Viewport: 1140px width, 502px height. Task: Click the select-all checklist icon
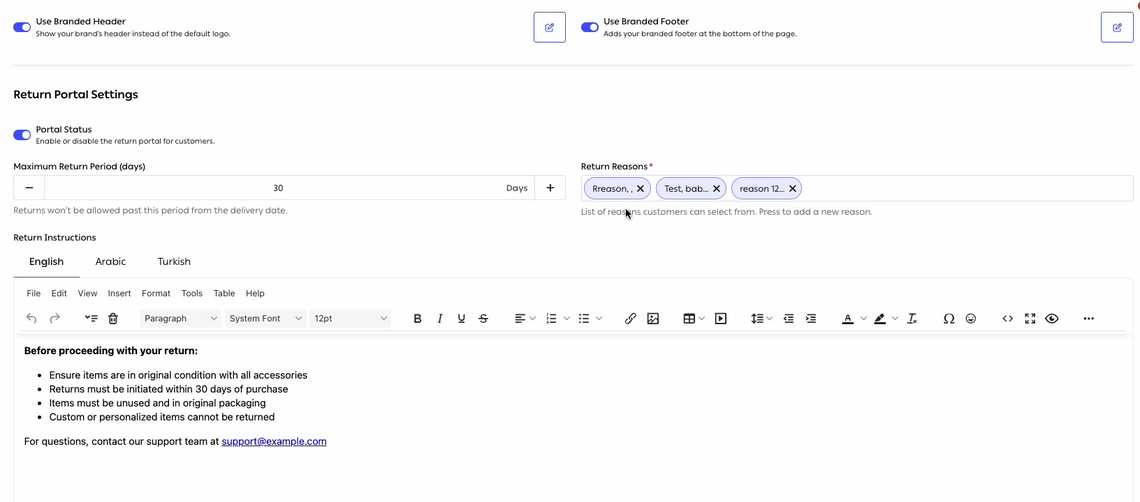click(x=91, y=319)
